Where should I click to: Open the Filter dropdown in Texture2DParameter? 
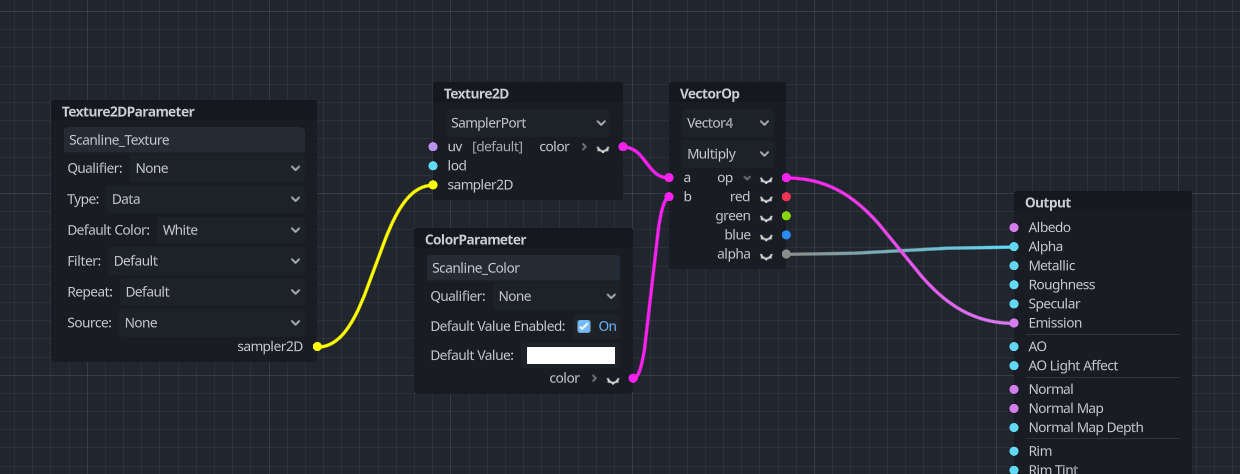click(205, 261)
